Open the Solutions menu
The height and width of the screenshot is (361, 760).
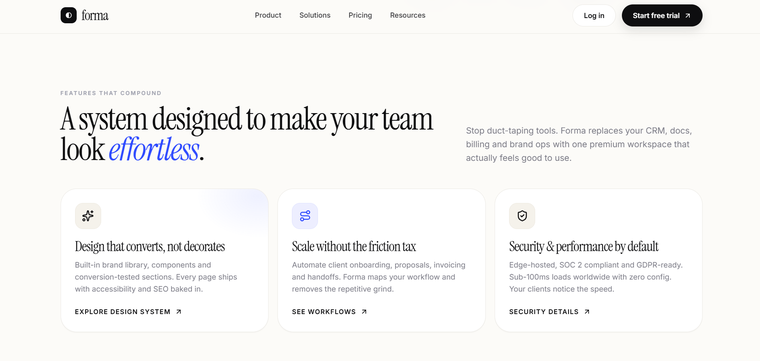point(315,16)
